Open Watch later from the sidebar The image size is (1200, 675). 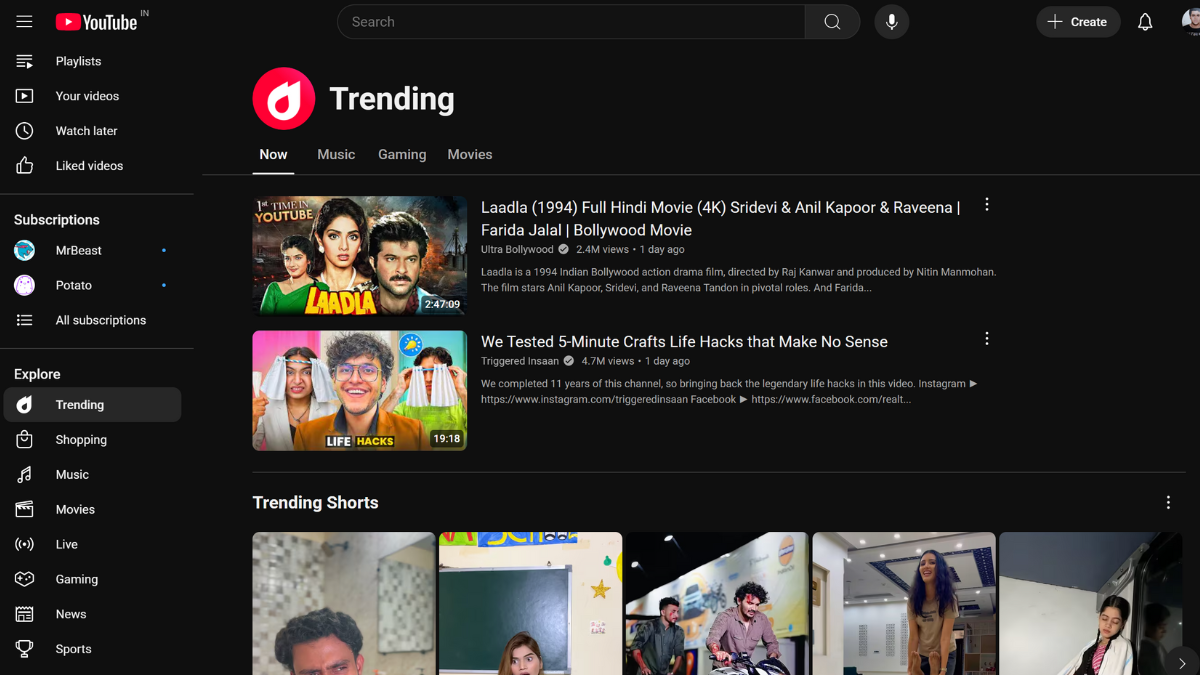[86, 131]
